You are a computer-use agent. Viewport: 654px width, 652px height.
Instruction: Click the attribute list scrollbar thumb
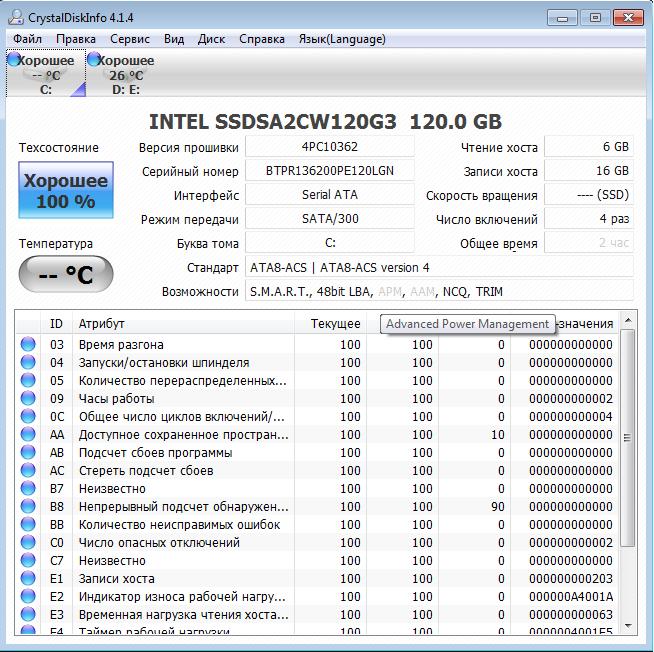tap(627, 438)
